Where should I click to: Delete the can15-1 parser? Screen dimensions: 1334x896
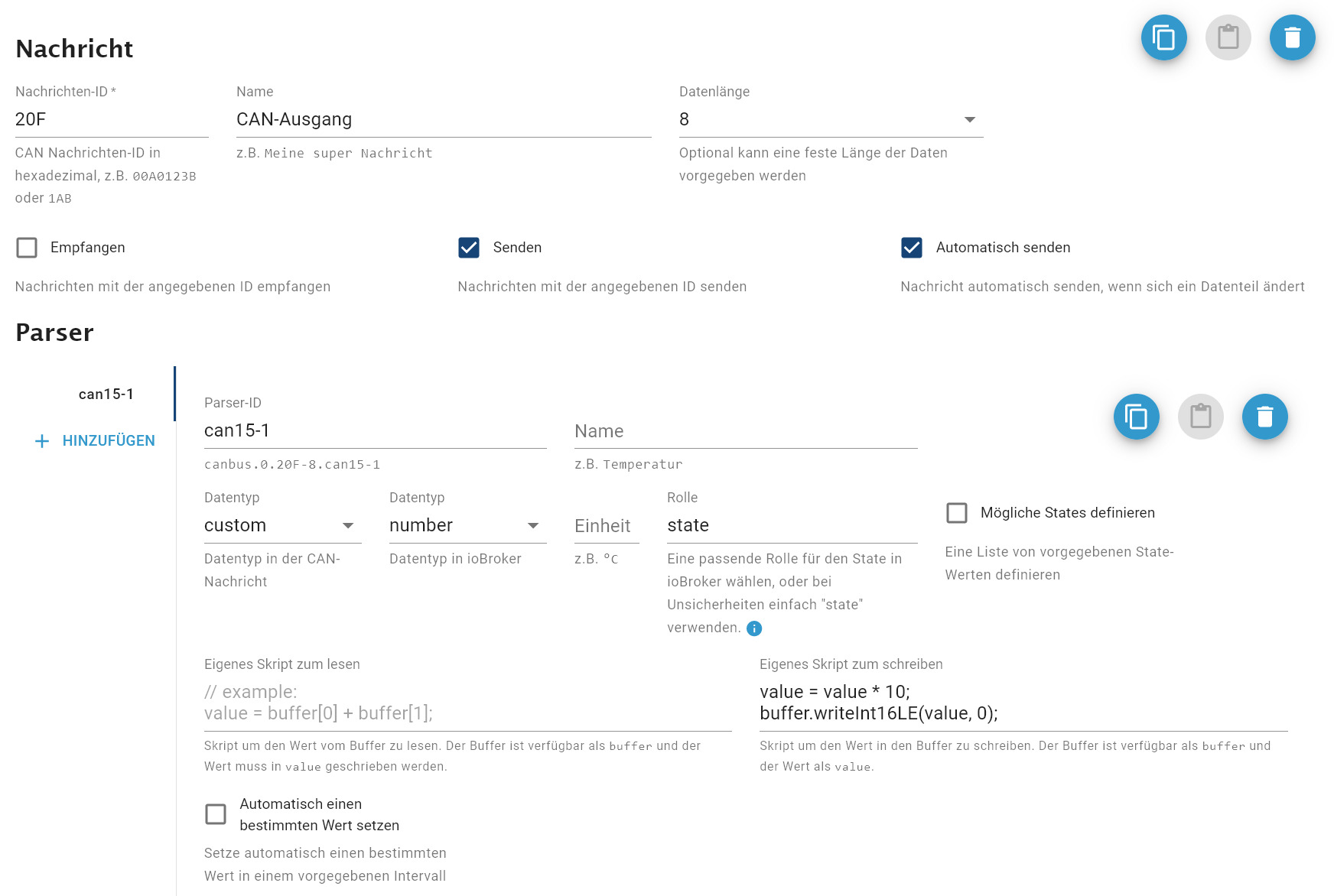pyautogui.click(x=1264, y=417)
